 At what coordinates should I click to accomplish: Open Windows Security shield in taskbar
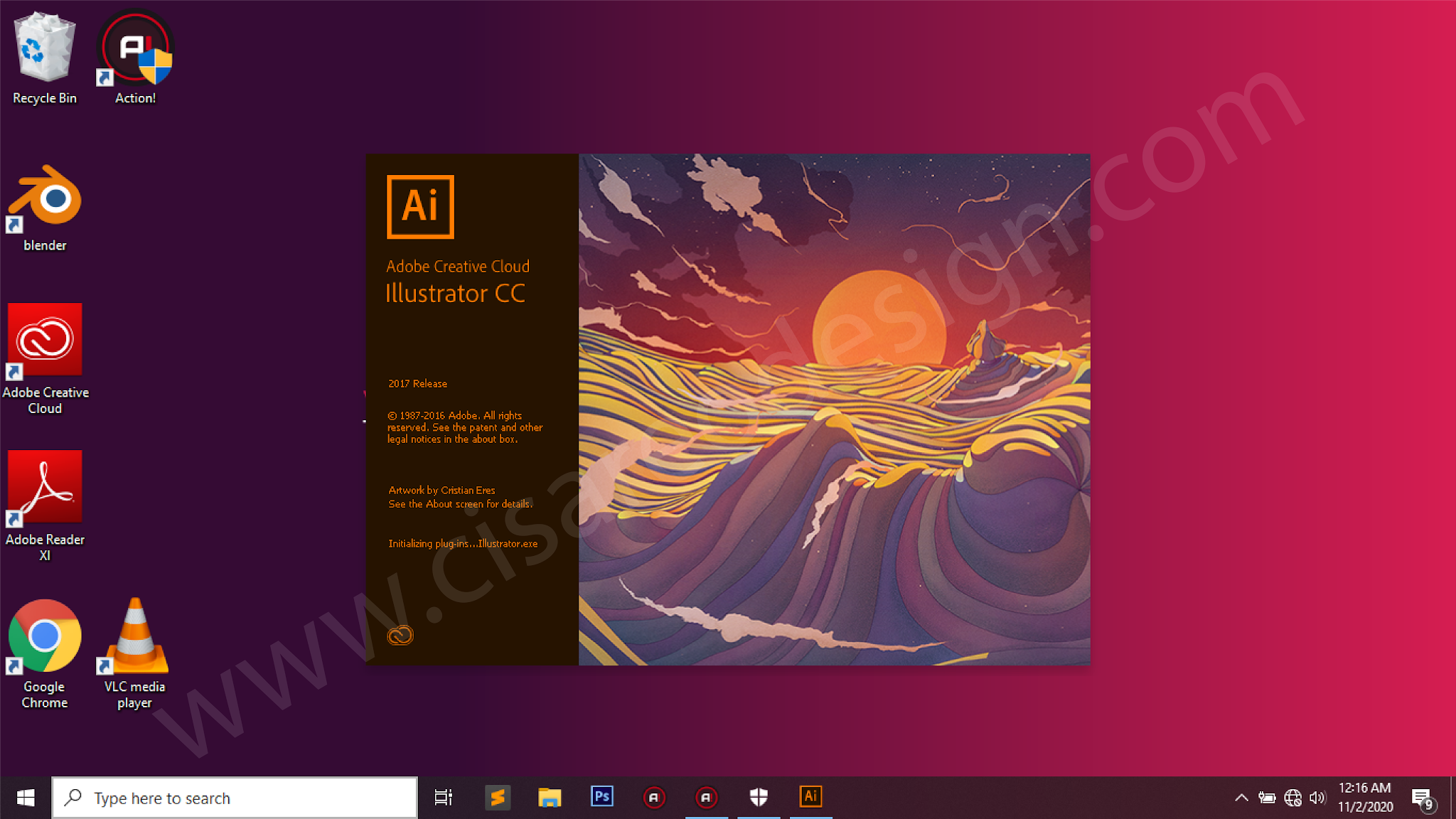tap(759, 797)
